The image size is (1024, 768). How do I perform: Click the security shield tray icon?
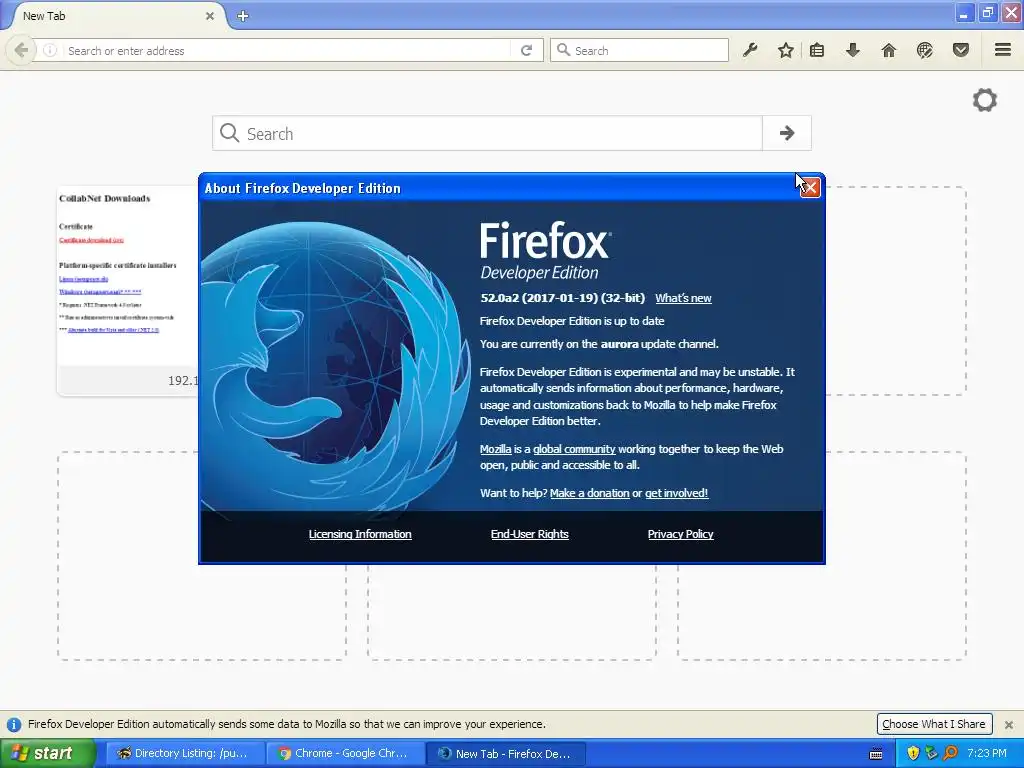click(913, 753)
